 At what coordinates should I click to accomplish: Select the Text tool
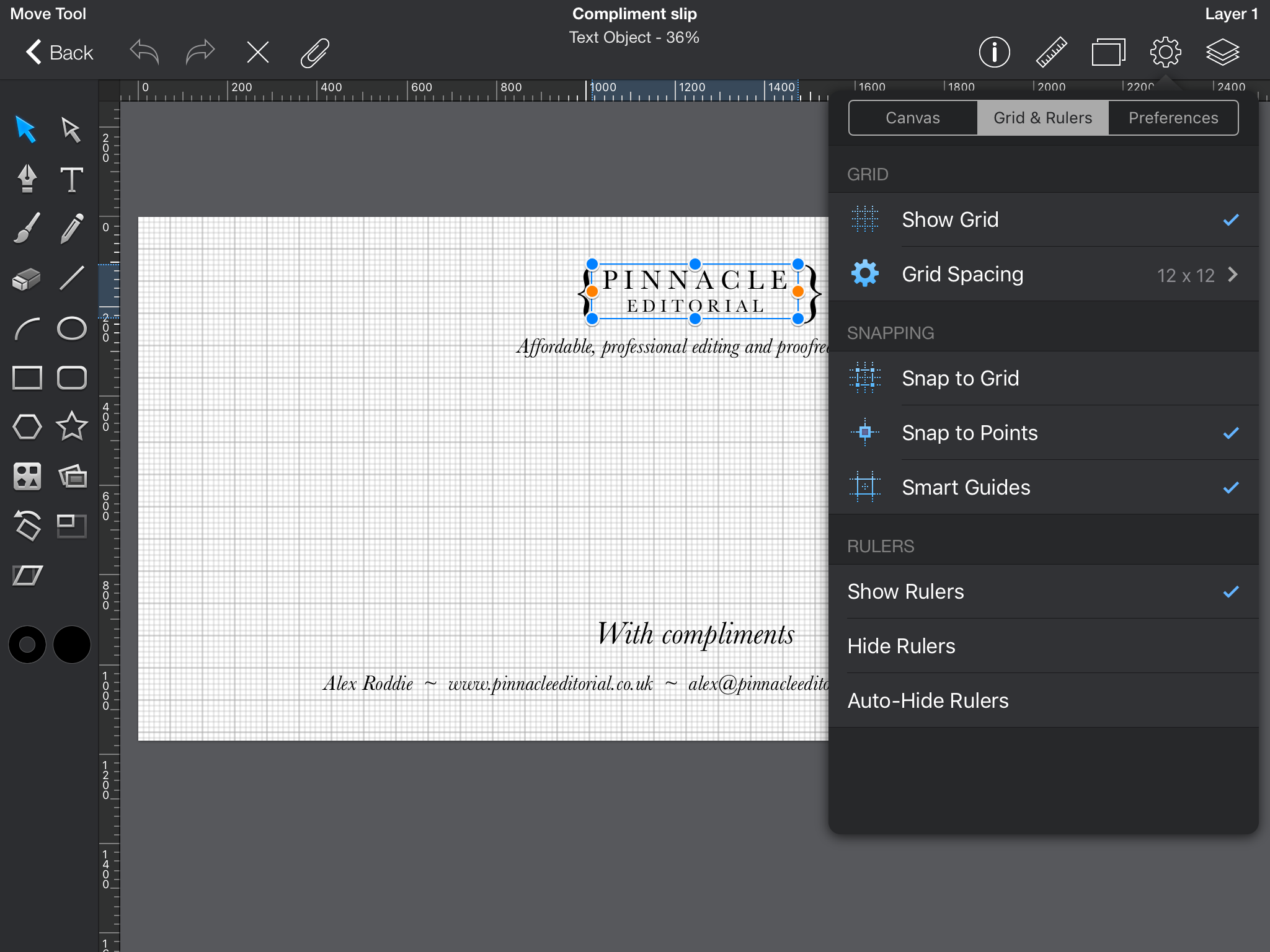point(72,178)
